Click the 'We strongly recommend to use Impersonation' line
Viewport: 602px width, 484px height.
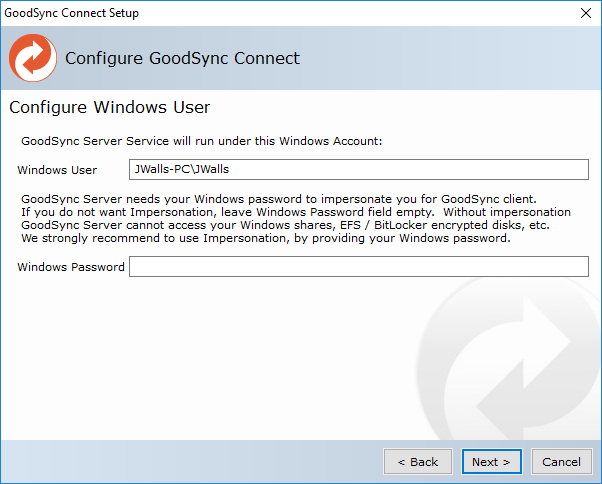[x=265, y=238]
